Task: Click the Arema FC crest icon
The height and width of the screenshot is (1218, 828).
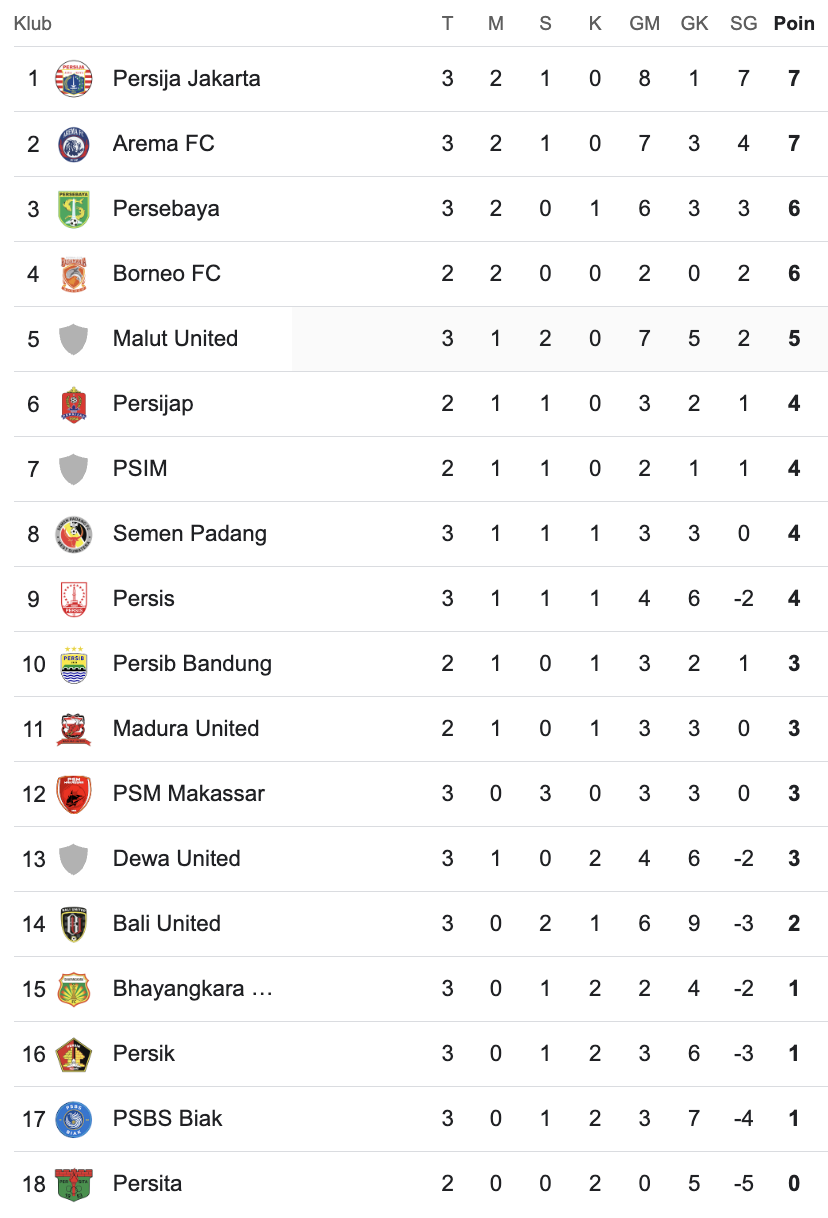Action: (74, 144)
